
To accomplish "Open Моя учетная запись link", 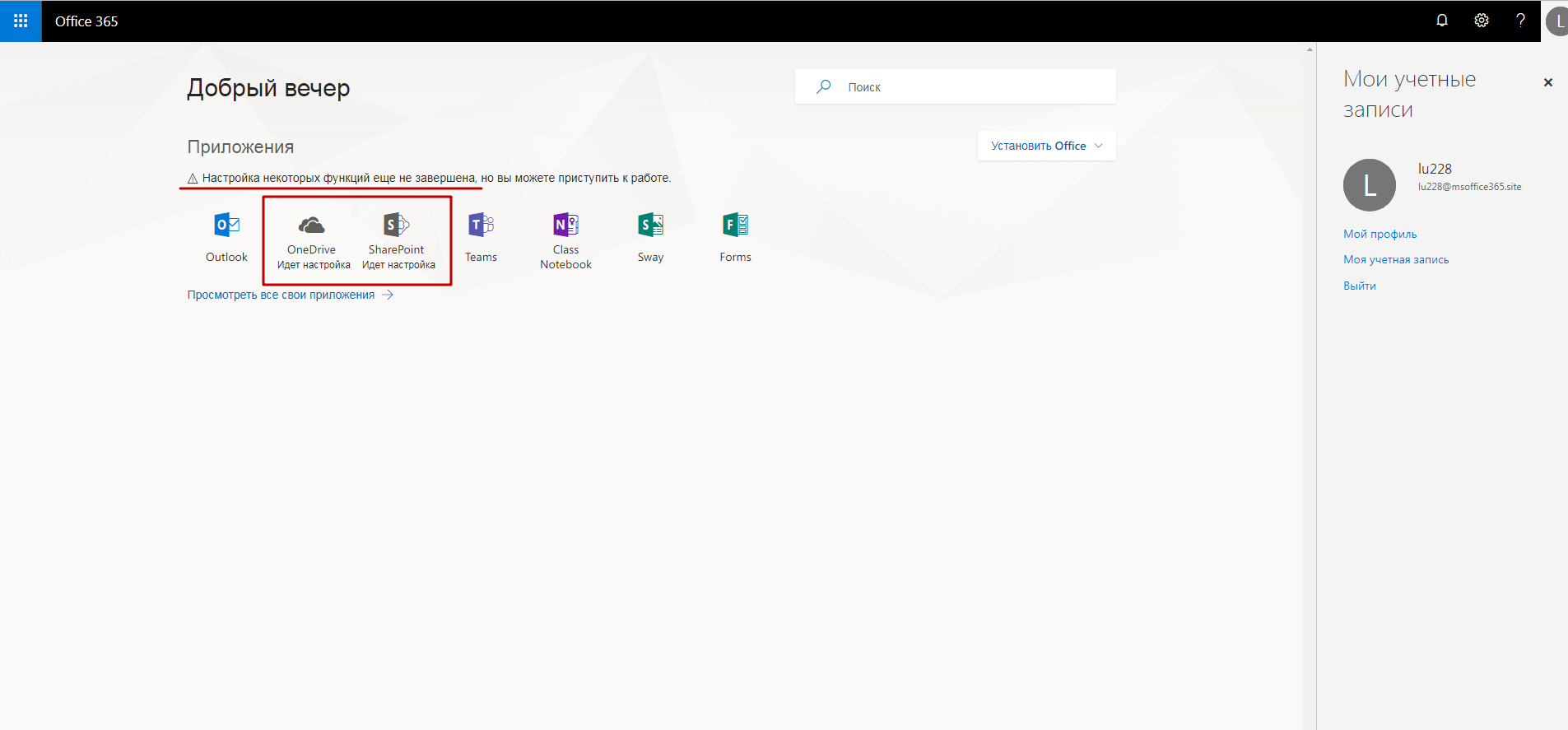I will tap(1396, 259).
